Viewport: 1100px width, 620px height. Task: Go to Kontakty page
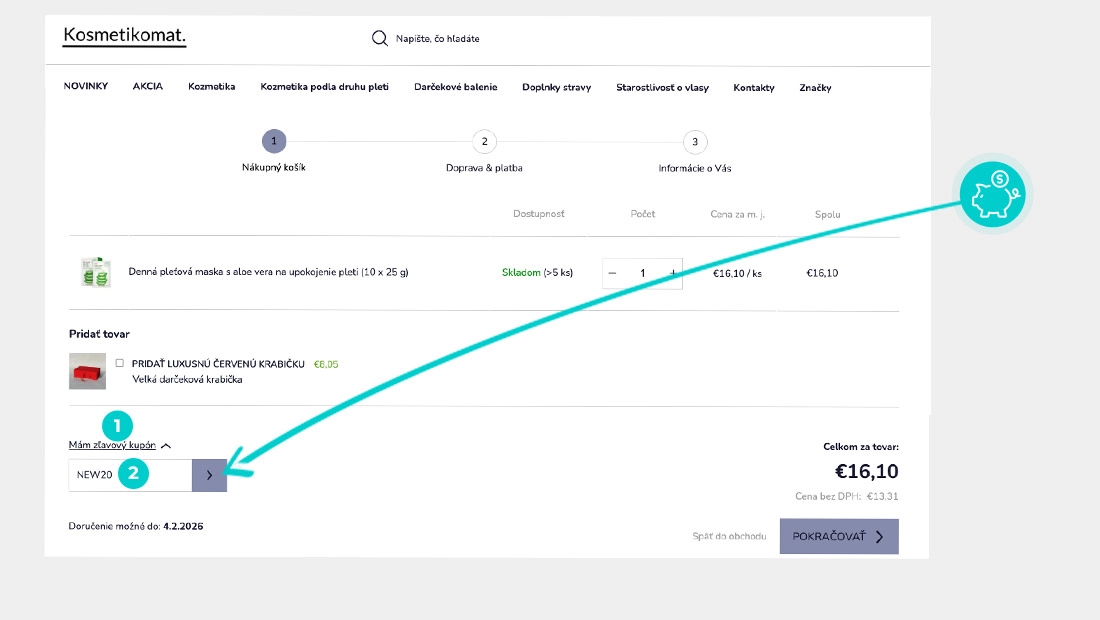point(753,88)
